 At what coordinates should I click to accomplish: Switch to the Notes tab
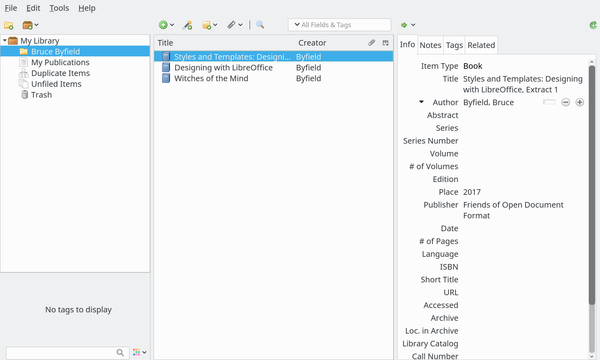tap(430, 45)
